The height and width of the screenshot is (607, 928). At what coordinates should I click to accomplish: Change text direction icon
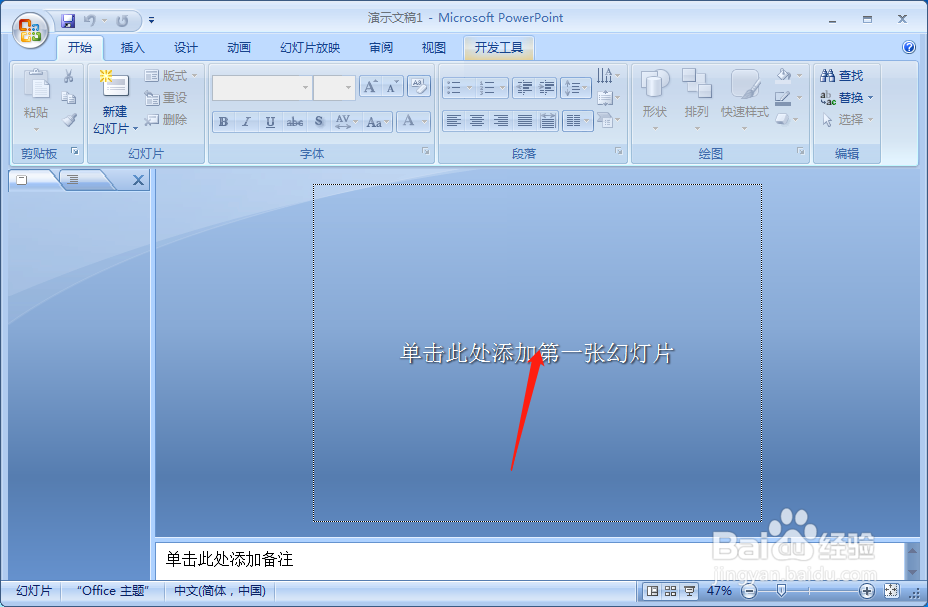click(608, 75)
